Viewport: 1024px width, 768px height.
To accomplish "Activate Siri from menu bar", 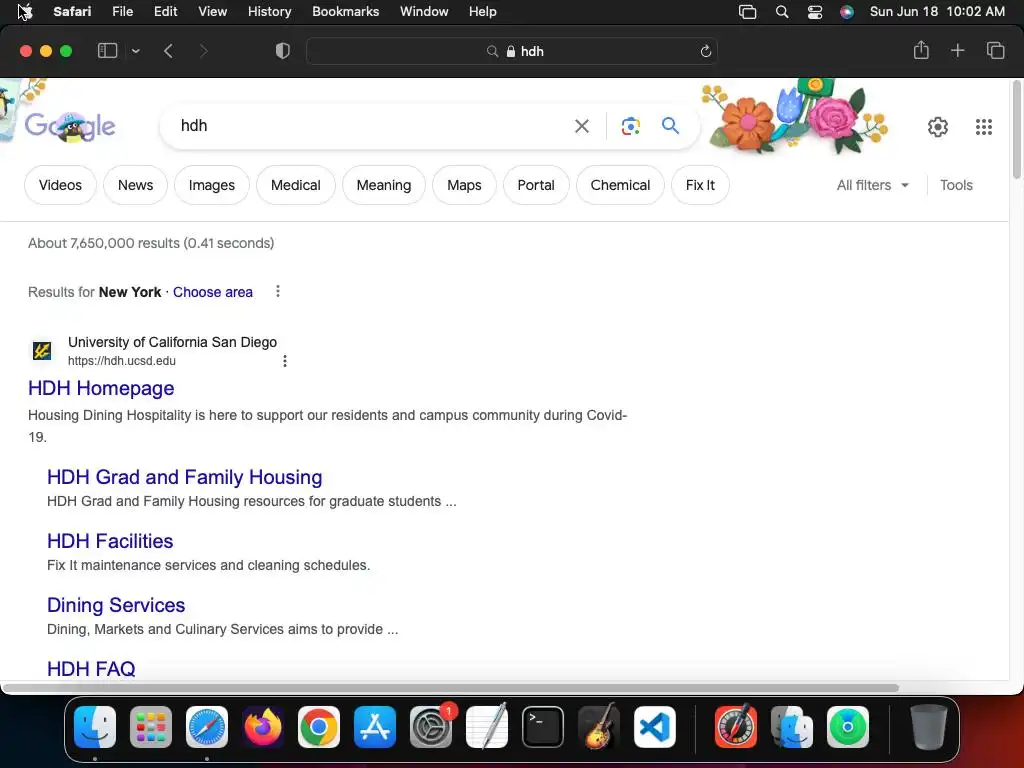I will click(846, 12).
